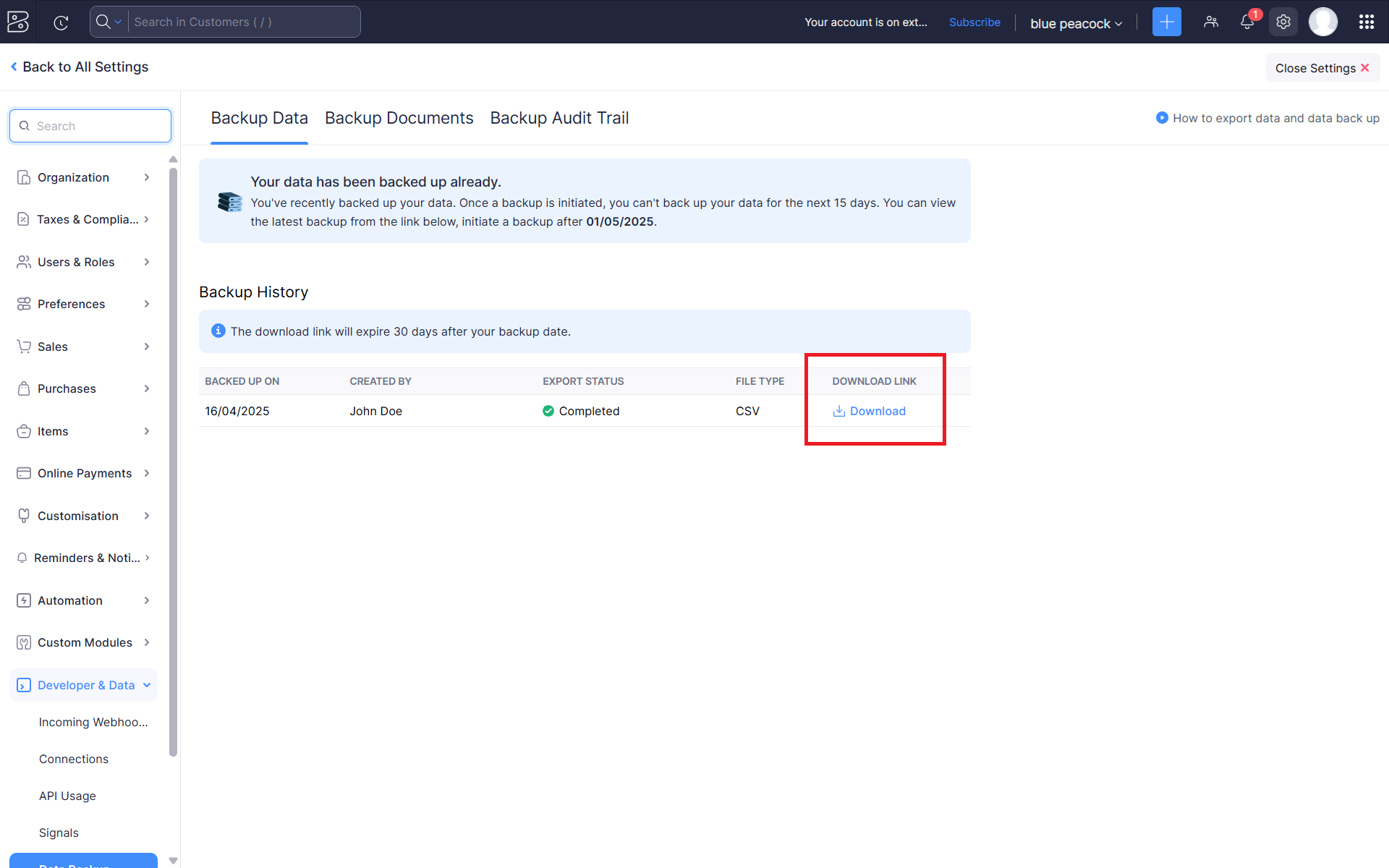1389x868 pixels.
Task: Open recent activity history icon
Action: 61,22
